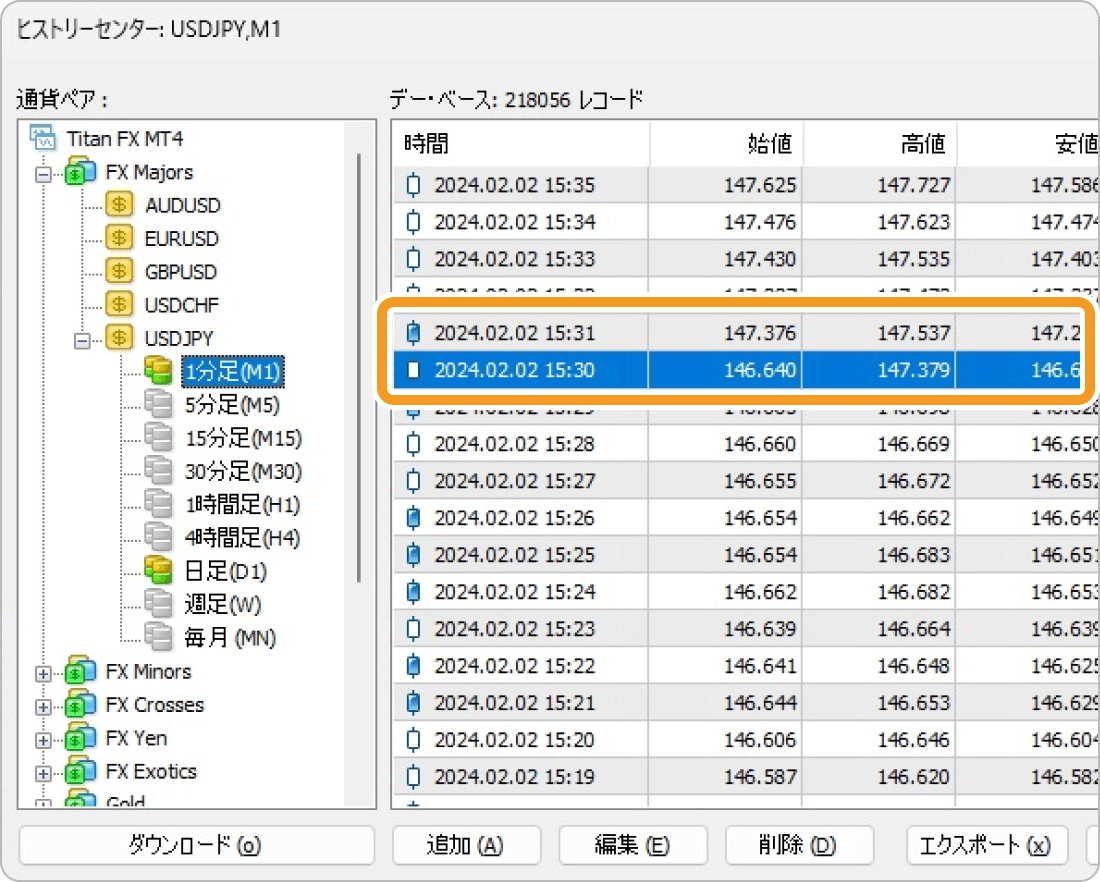The image size is (1100, 882).
Task: Click the 5分足(M5) database icon
Action: pos(159,404)
